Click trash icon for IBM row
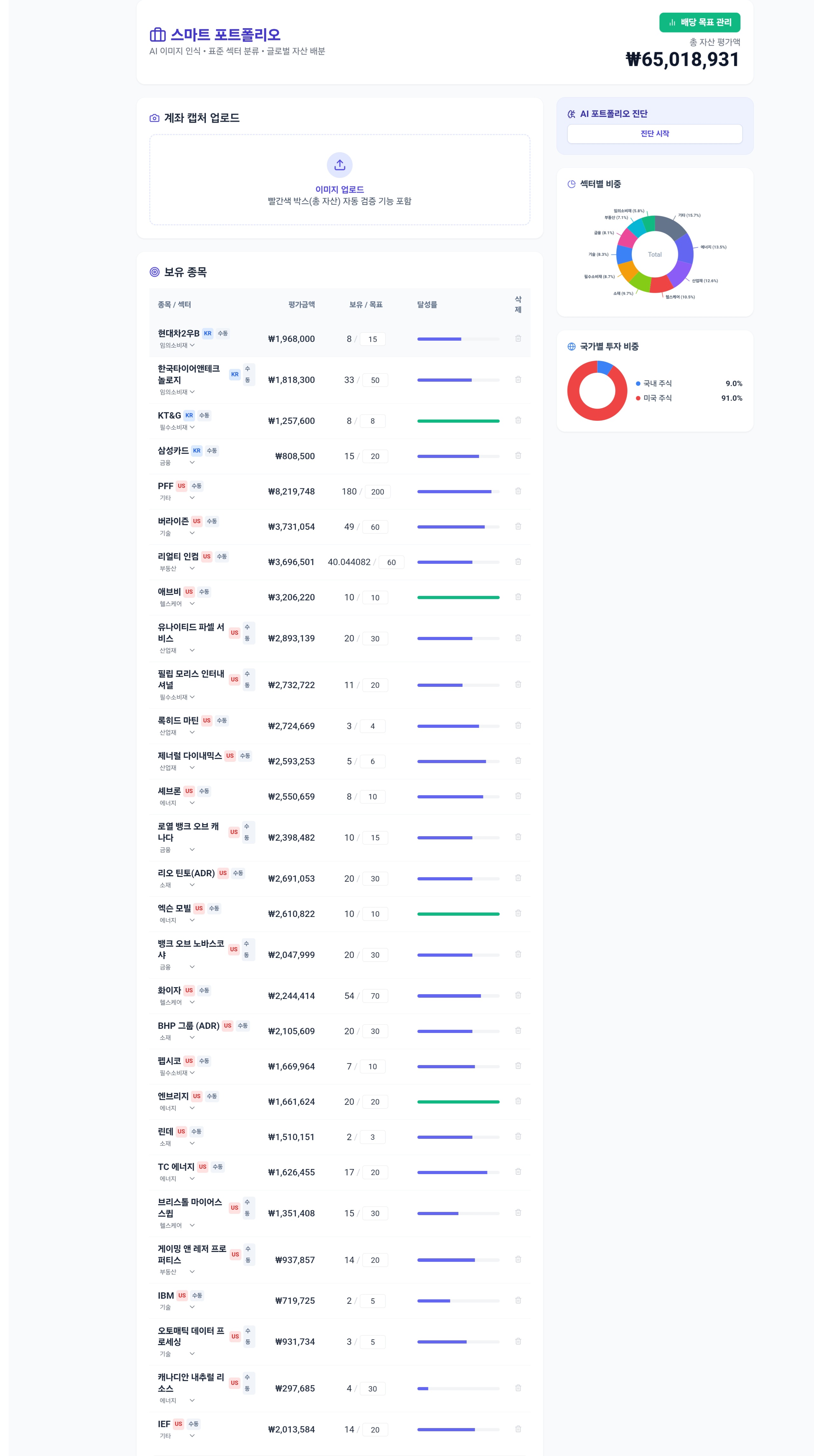This screenshot has width=814, height=1456. 518,1300
